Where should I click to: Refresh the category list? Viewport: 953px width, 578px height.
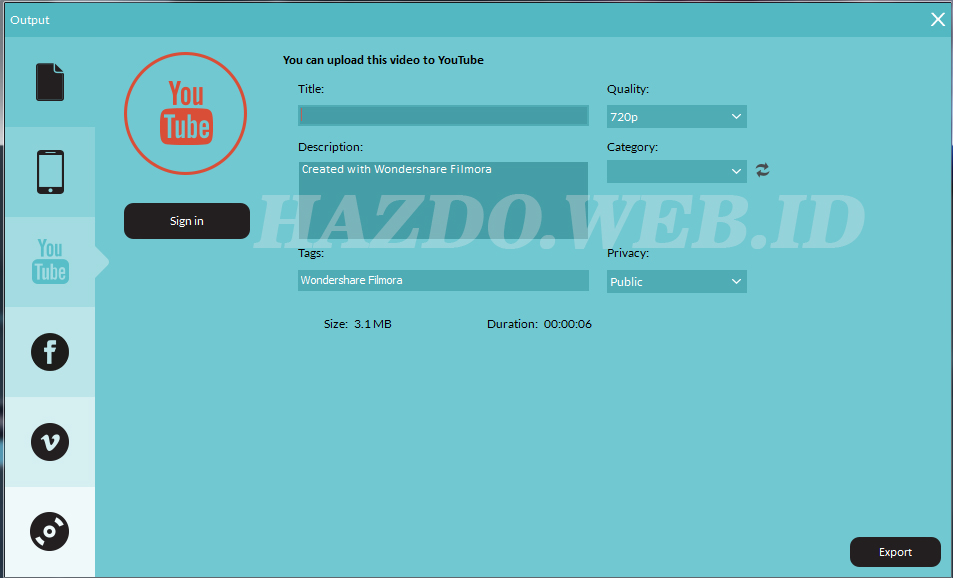click(x=762, y=170)
